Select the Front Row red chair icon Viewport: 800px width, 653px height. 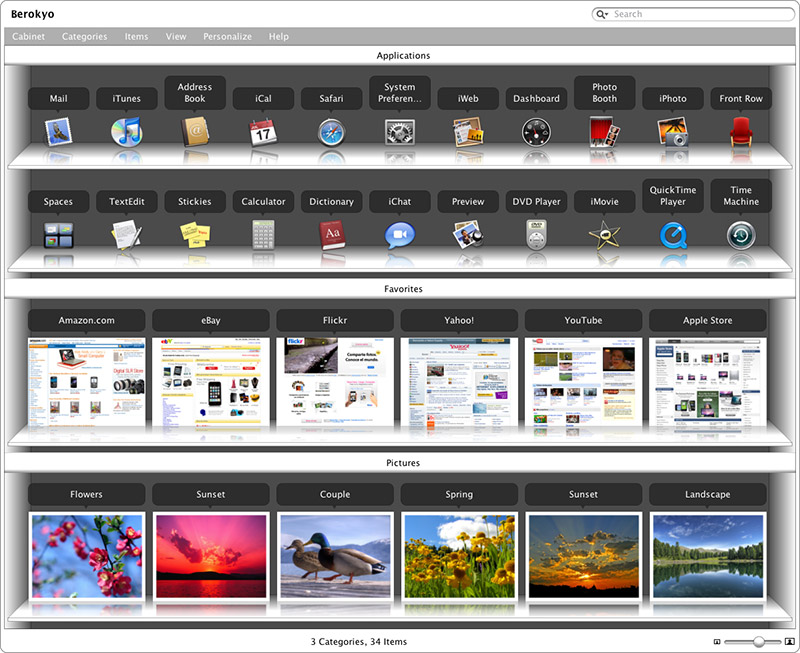coord(741,132)
